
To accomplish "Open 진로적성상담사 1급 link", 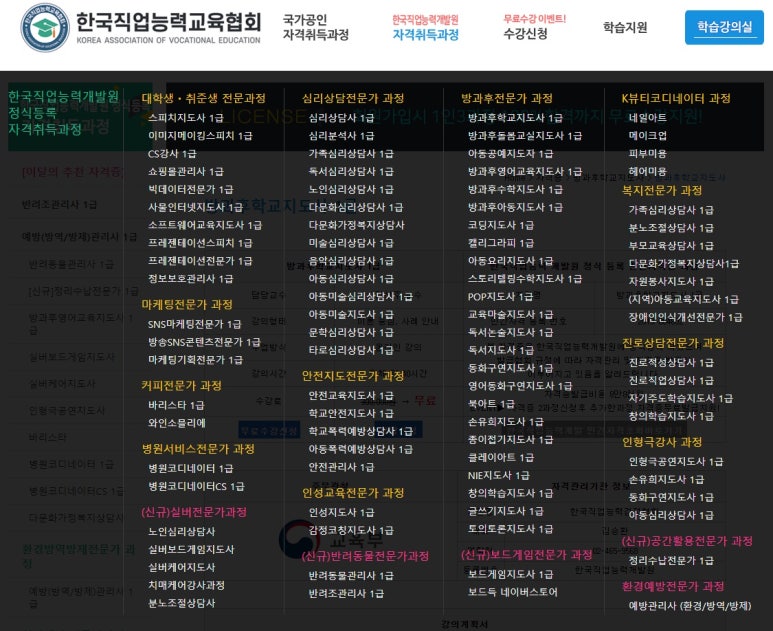I will pyautogui.click(x=670, y=362).
